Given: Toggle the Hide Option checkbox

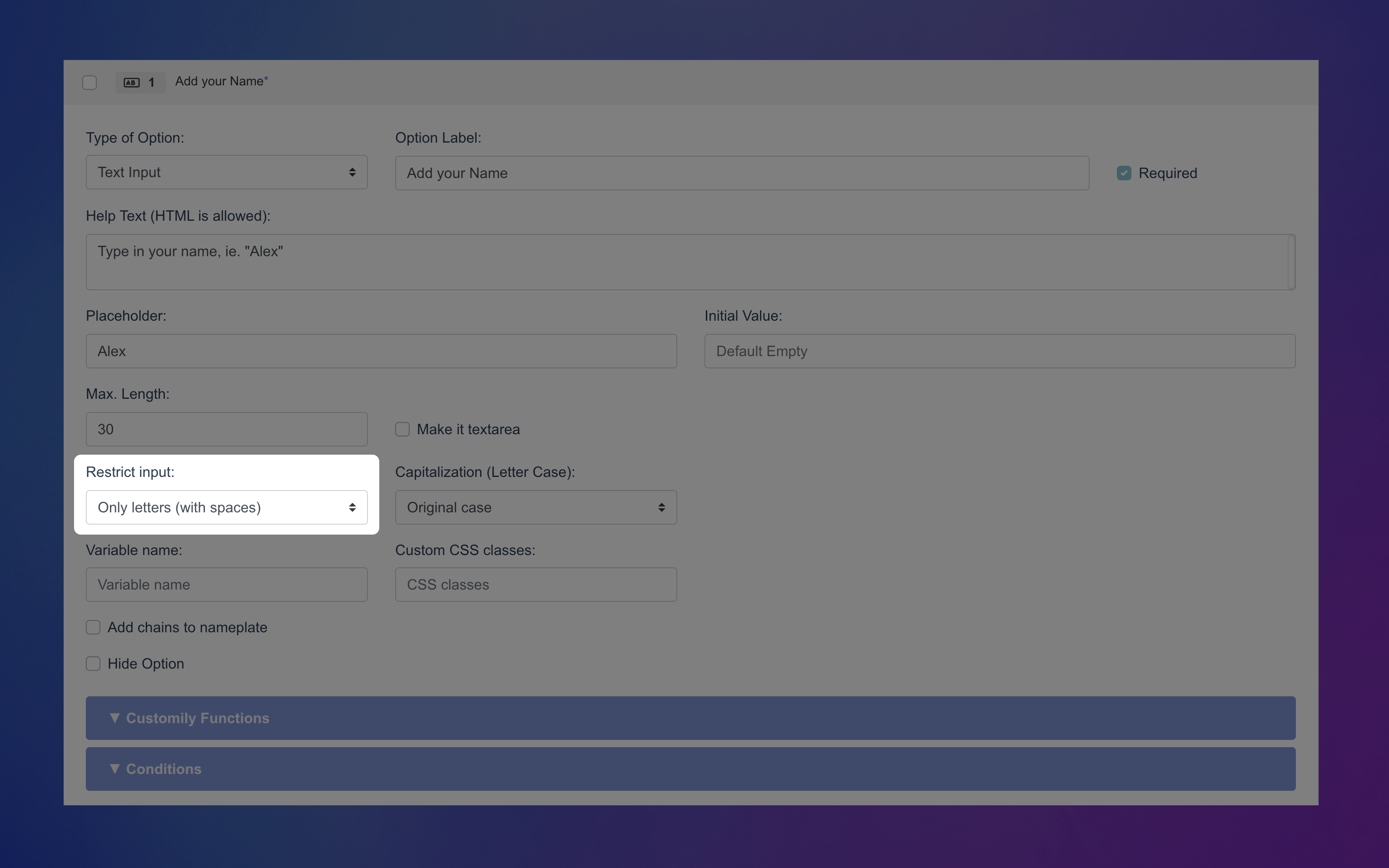Looking at the screenshot, I should pyautogui.click(x=93, y=663).
